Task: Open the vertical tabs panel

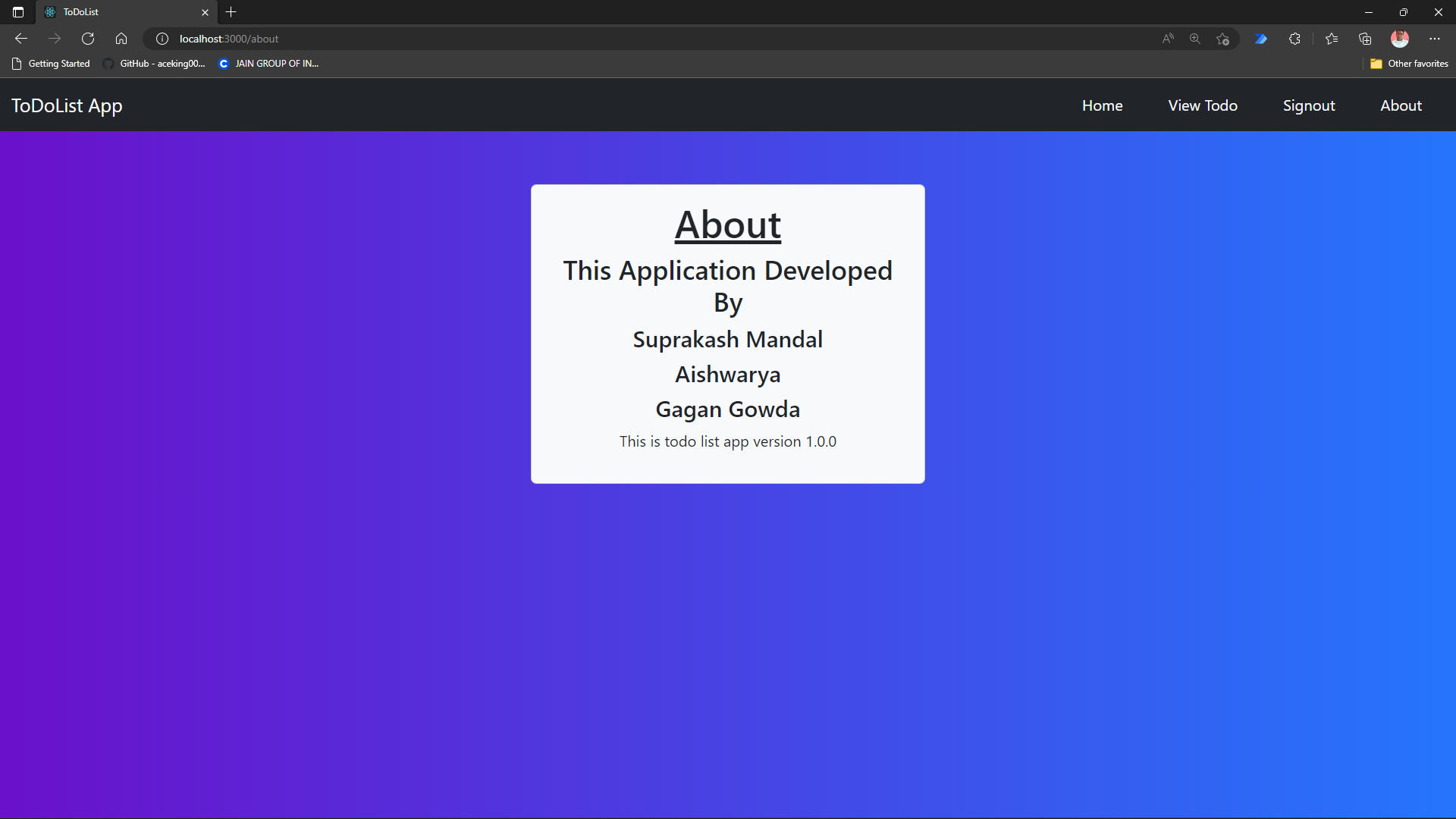Action: [x=17, y=12]
